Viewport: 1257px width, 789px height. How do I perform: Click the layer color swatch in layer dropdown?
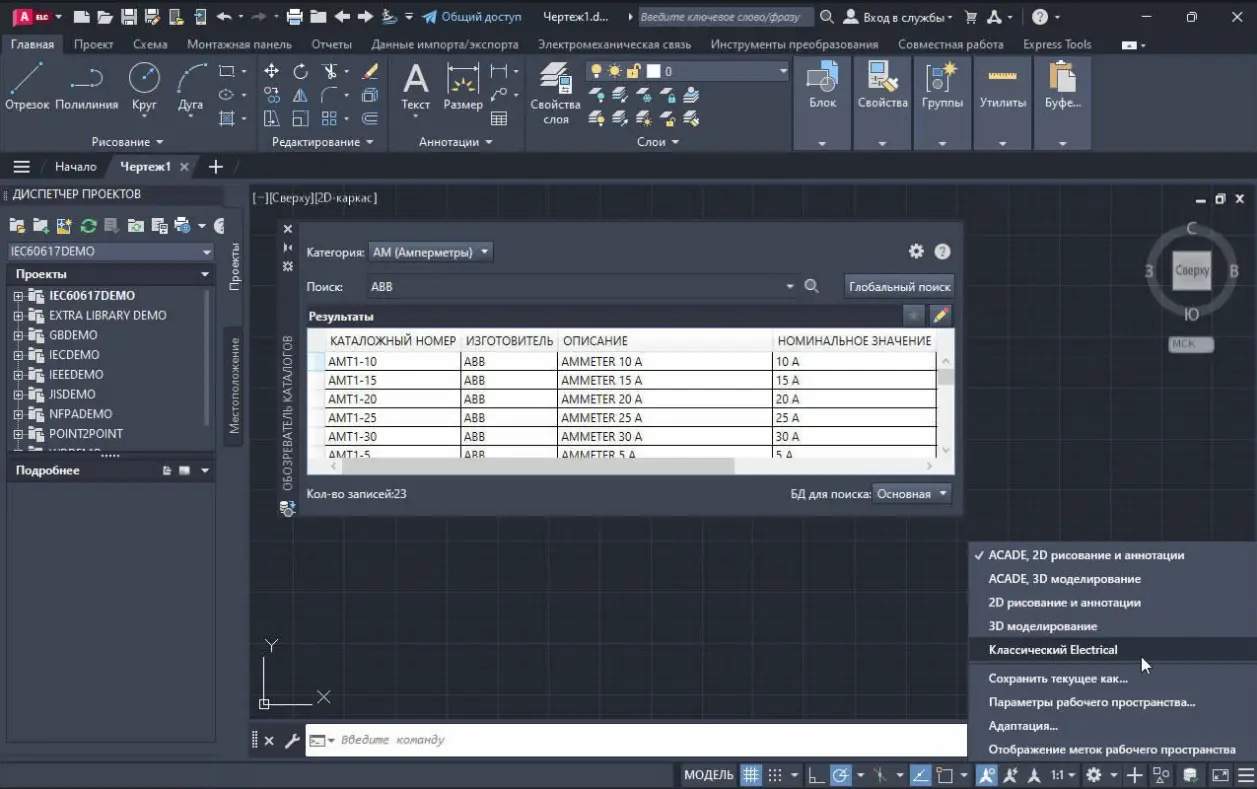654,71
